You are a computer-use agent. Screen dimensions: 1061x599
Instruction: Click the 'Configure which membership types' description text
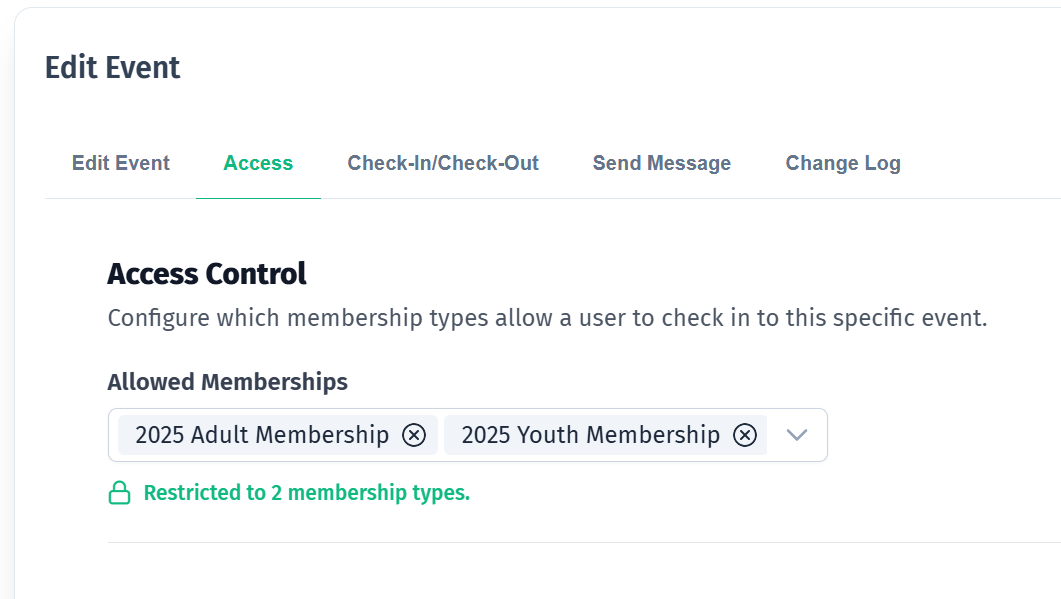547,319
